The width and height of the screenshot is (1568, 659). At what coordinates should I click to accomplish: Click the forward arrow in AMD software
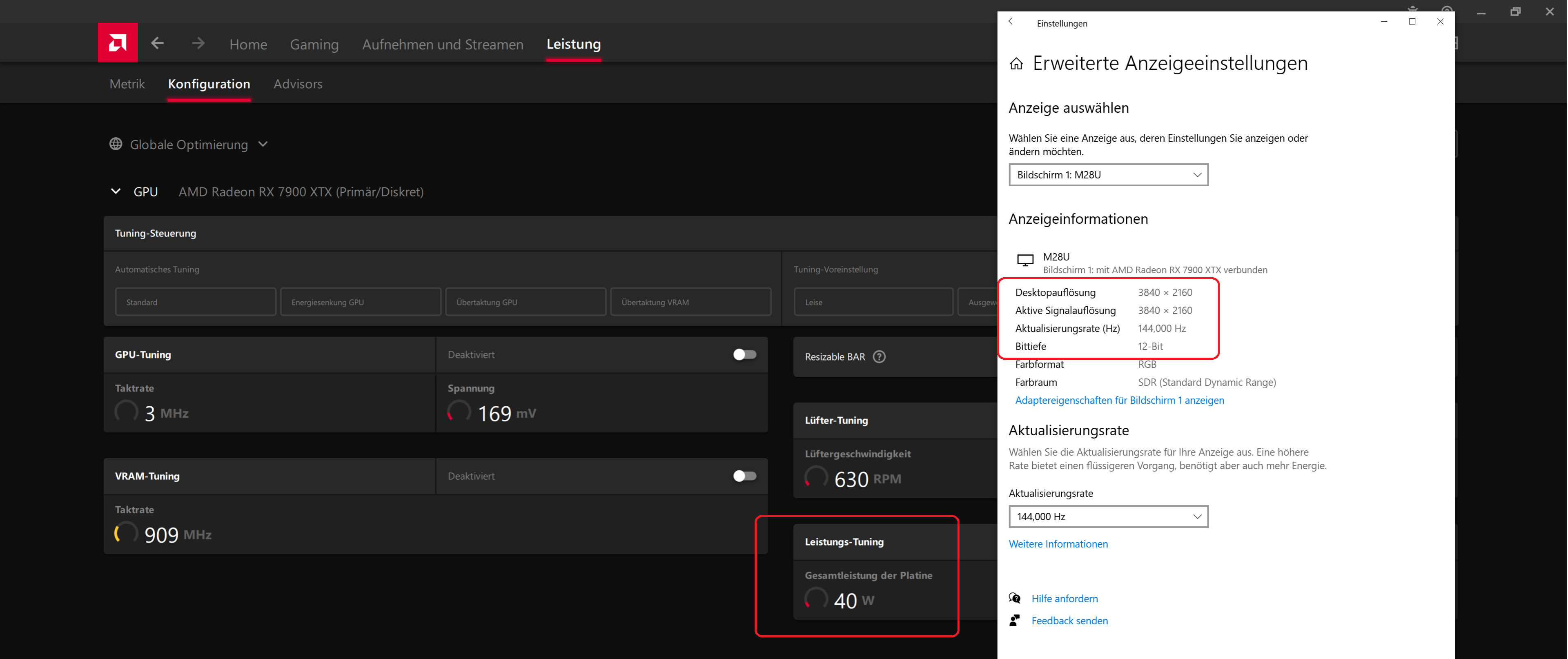pyautogui.click(x=198, y=43)
